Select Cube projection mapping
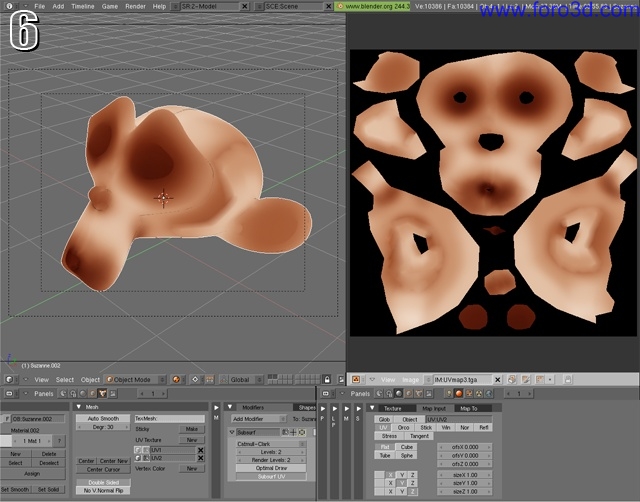The width and height of the screenshot is (640, 502). 407,447
